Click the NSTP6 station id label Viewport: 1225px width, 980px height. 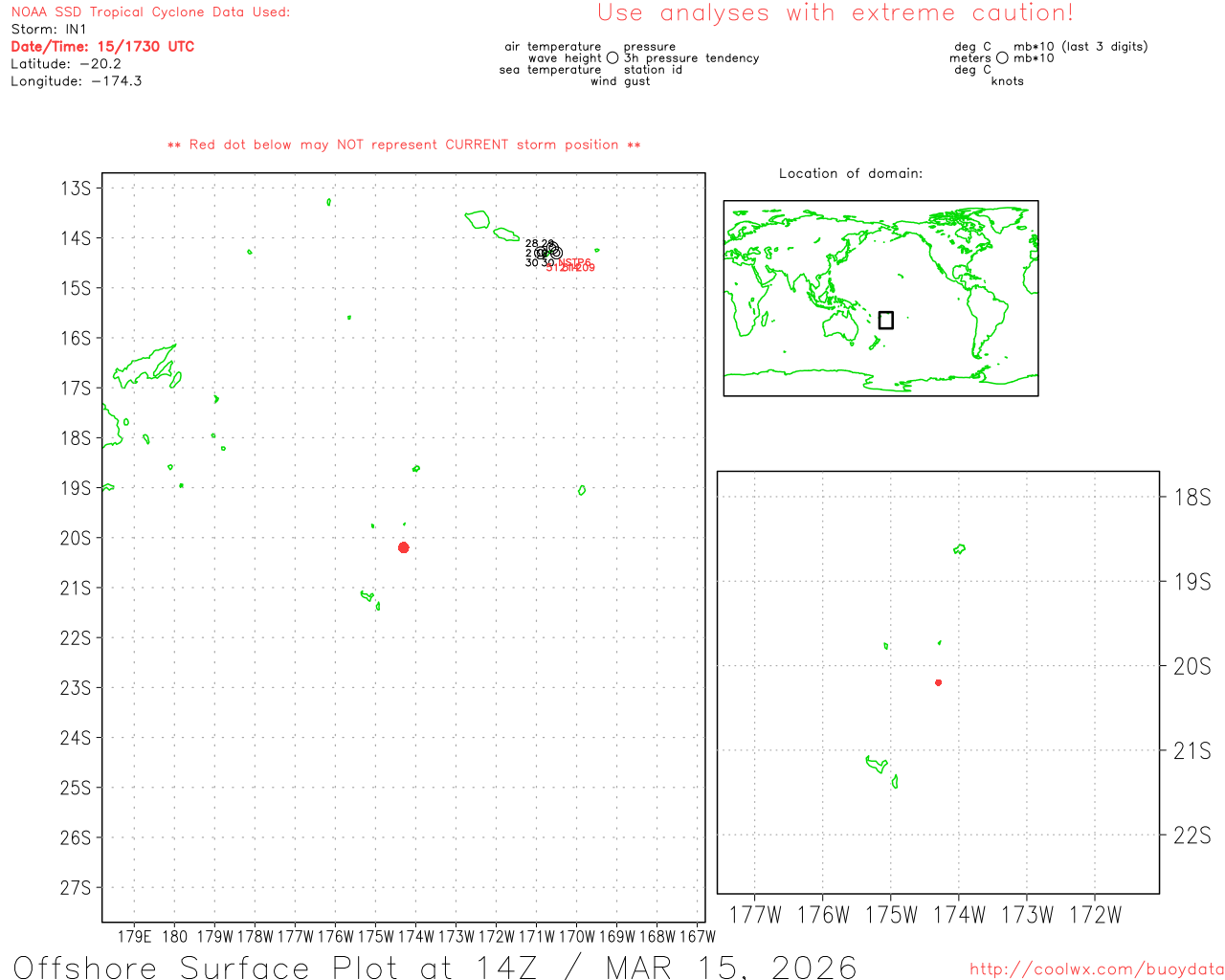pos(575,262)
